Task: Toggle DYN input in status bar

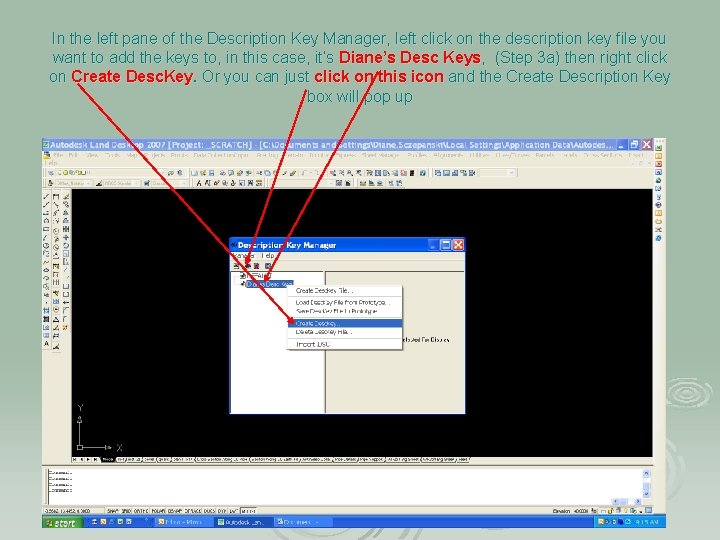Action: pos(222,511)
